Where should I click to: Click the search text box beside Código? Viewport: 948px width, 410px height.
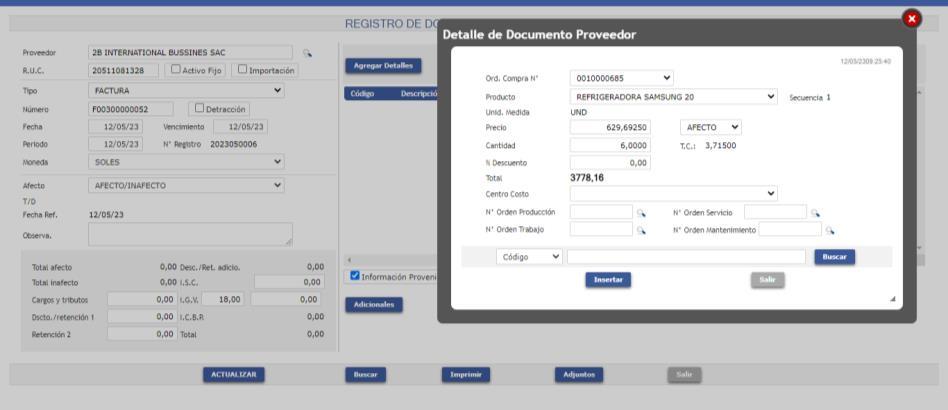686,257
